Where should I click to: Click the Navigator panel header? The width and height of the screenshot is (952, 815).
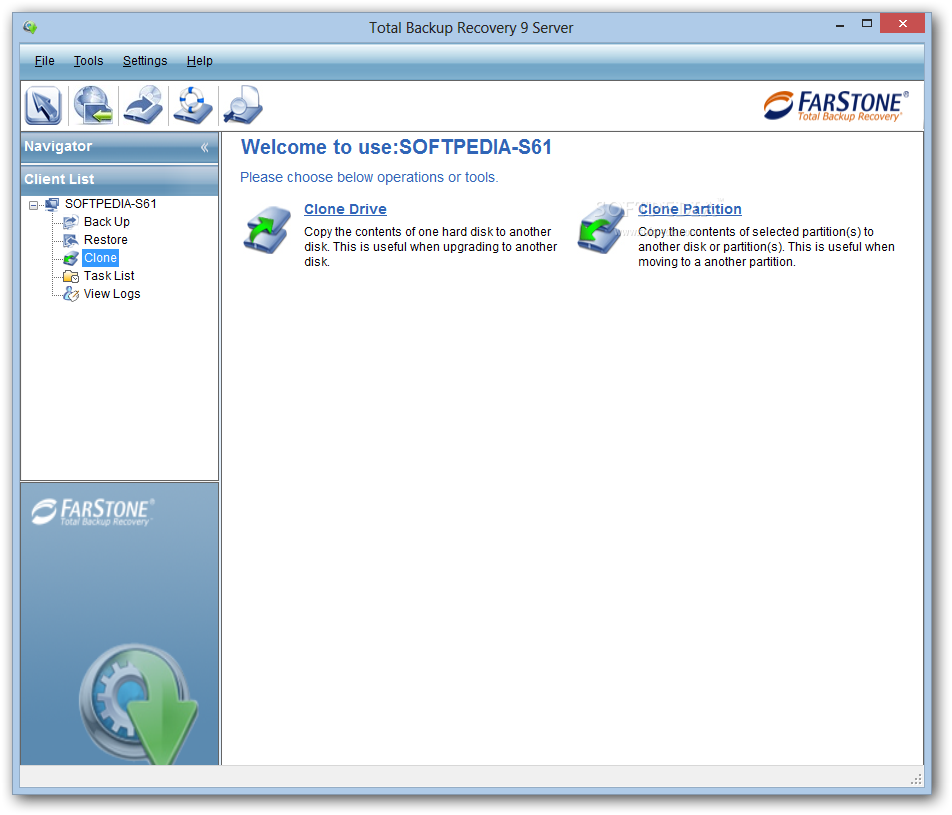click(120, 147)
